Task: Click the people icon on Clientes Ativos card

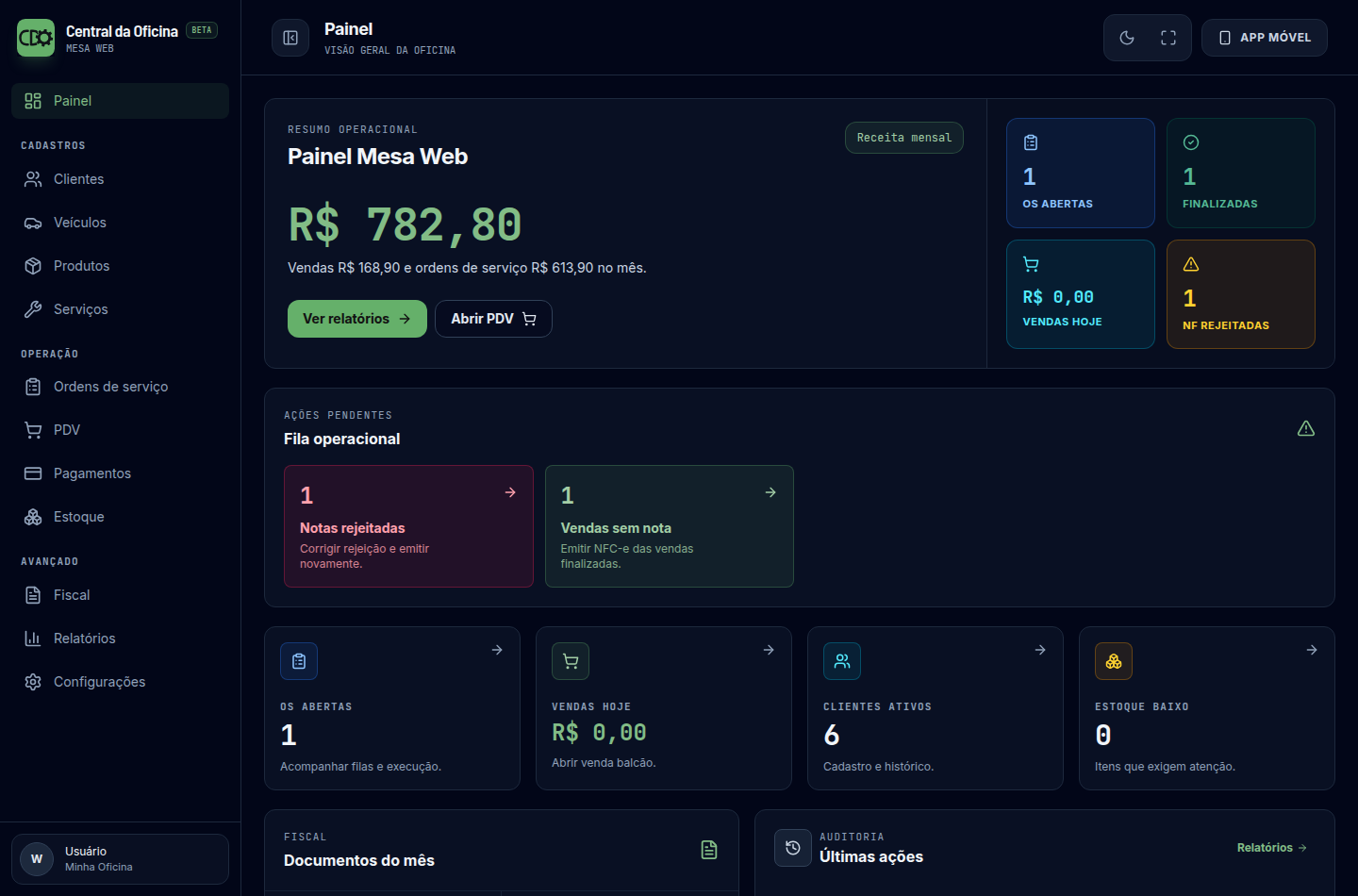Action: point(842,661)
